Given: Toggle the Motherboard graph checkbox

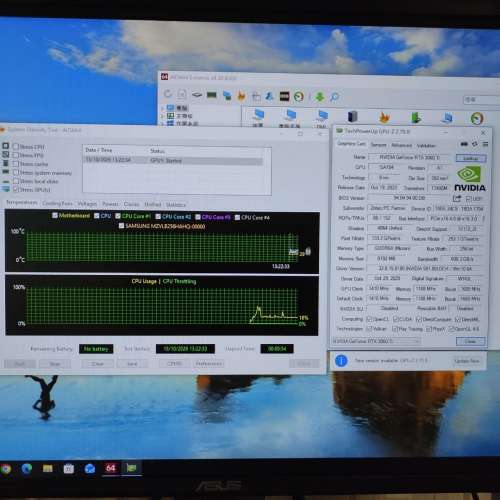Looking at the screenshot, I should pyautogui.click(x=55, y=215).
